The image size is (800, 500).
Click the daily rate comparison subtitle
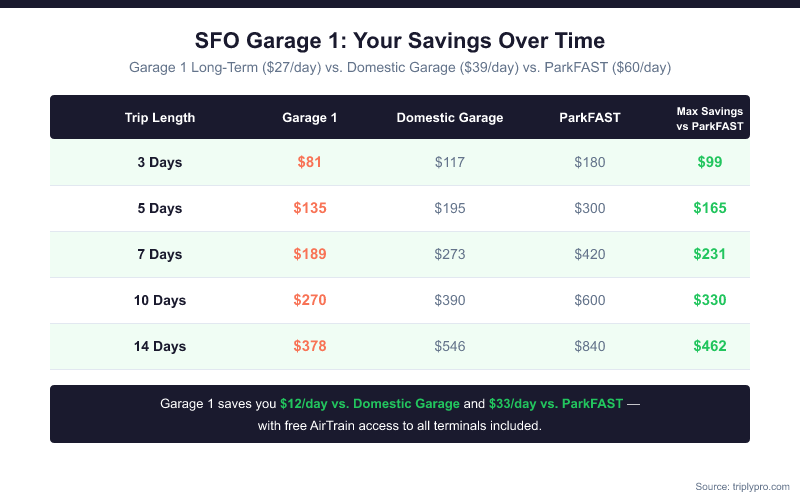click(x=400, y=68)
